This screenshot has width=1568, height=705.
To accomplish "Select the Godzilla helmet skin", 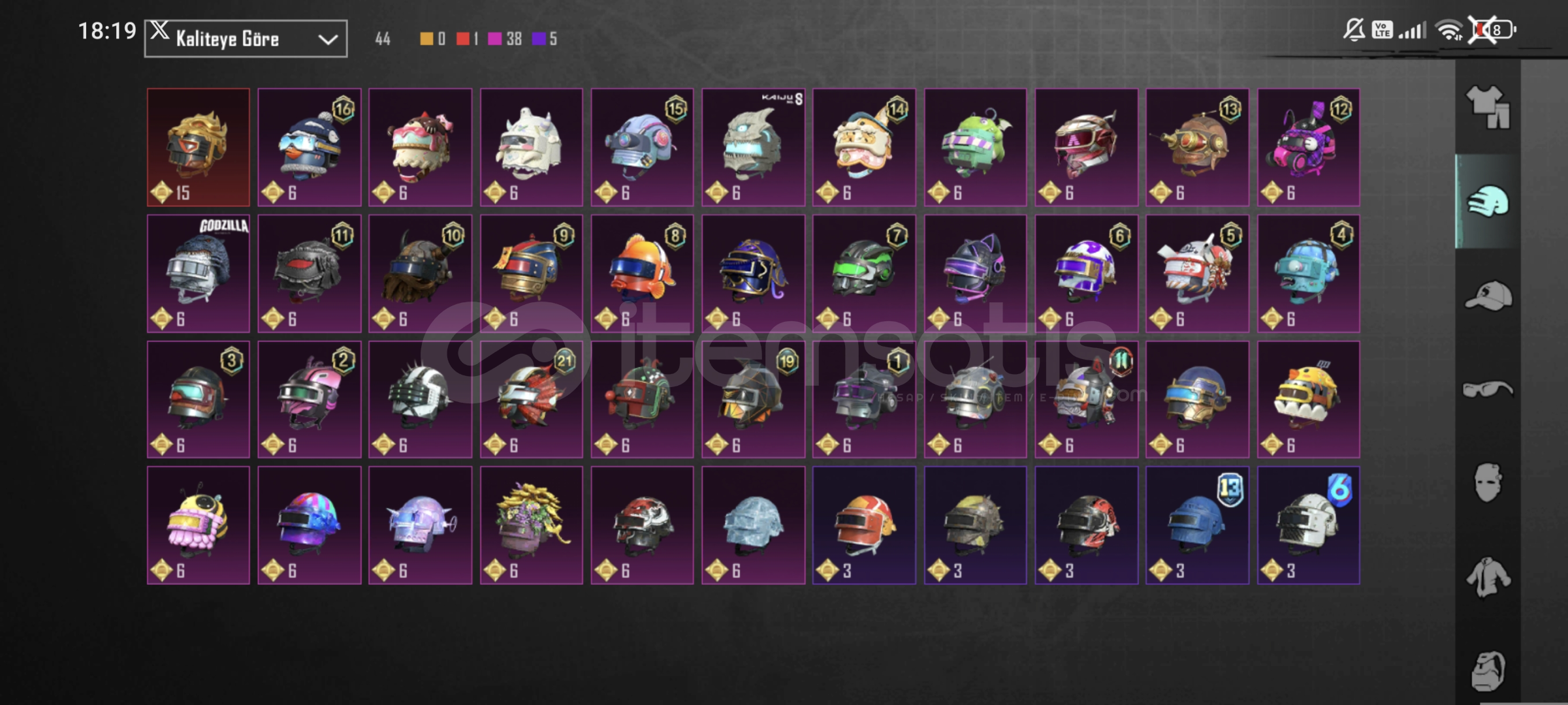I will point(199,274).
